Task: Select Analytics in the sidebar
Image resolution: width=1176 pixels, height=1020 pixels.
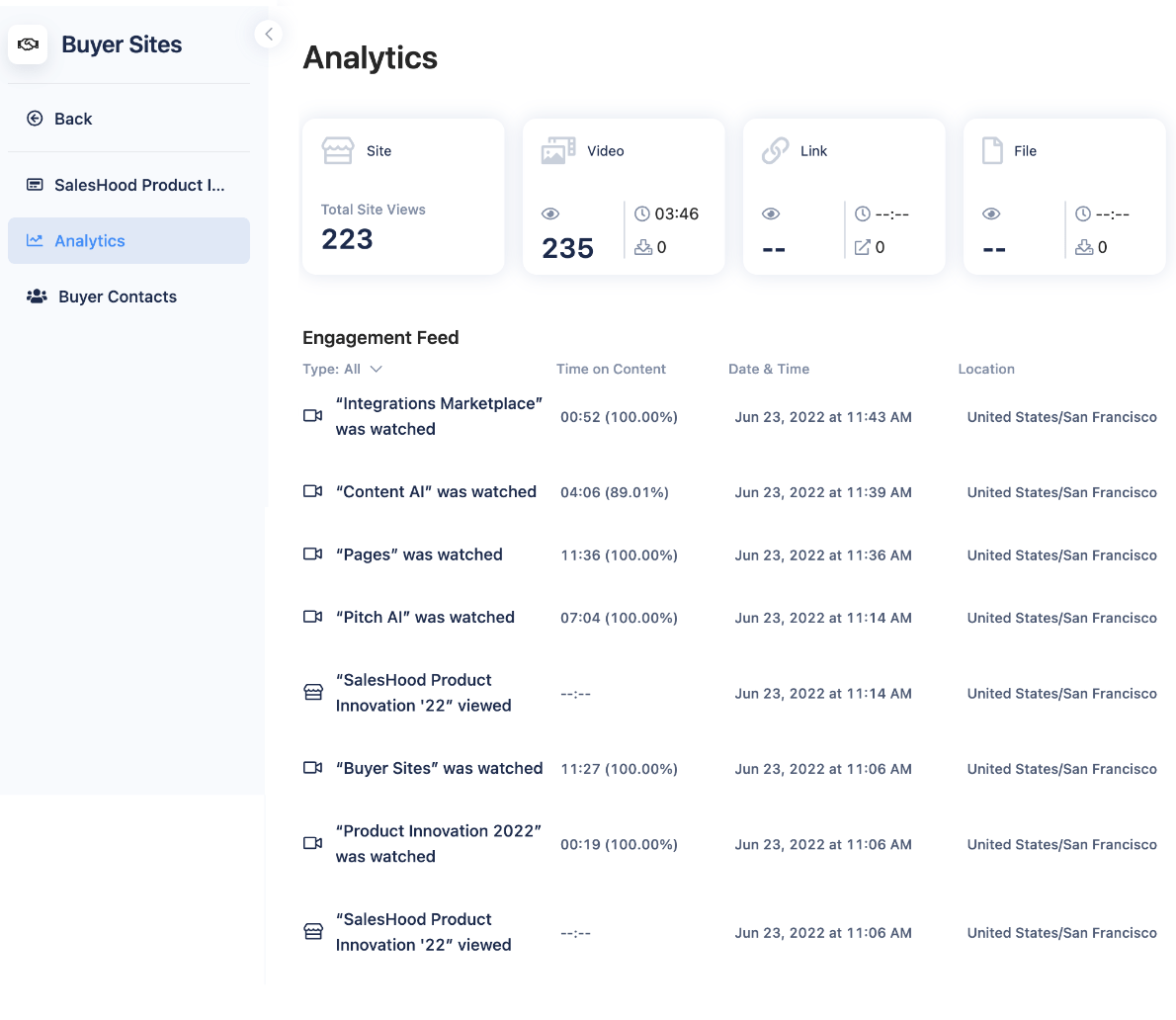Action: click(129, 241)
